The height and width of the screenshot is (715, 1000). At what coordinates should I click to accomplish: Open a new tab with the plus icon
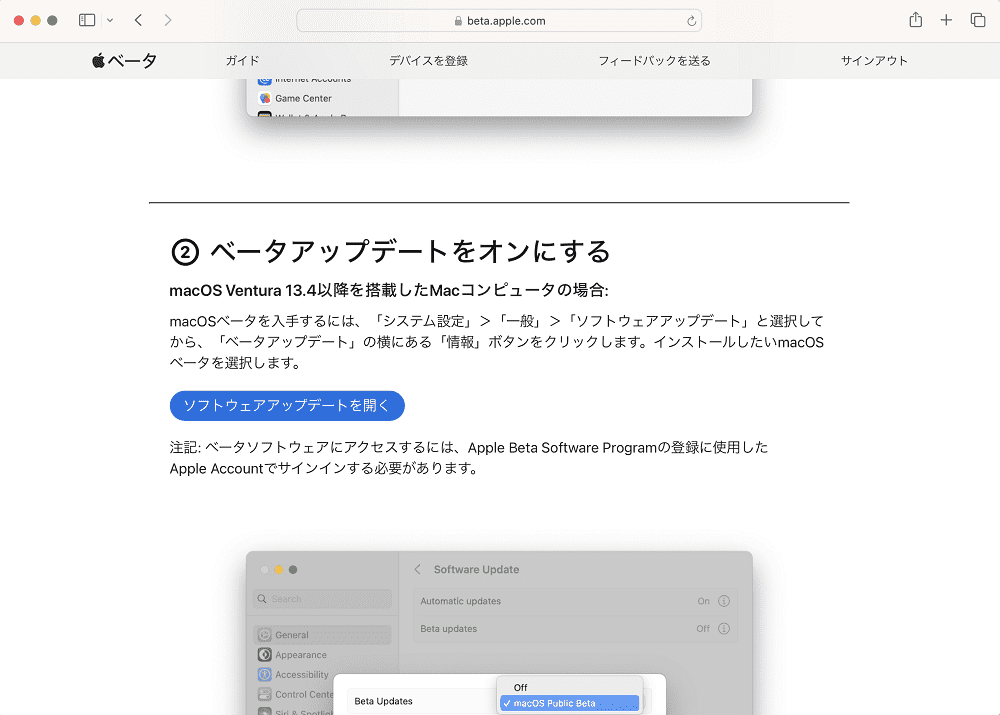pyautogui.click(x=946, y=20)
